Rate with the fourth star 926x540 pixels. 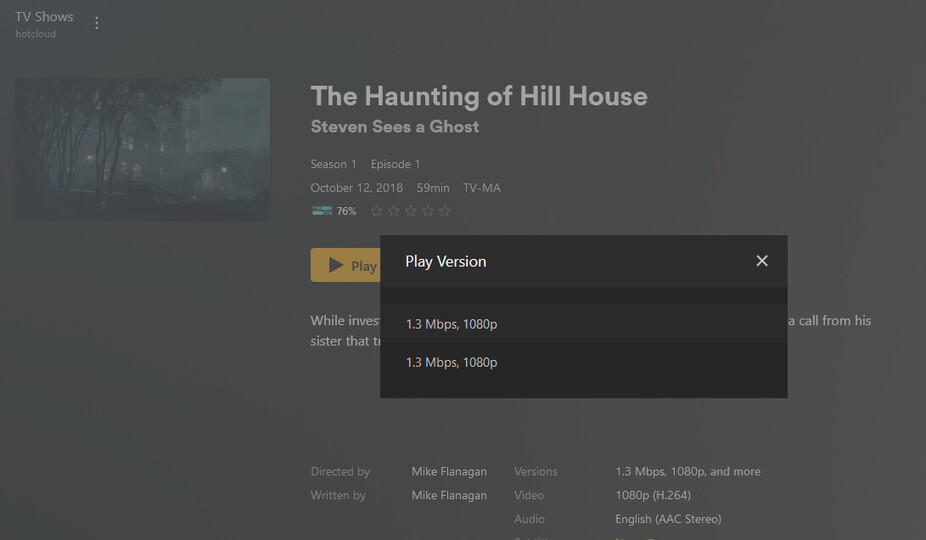click(428, 210)
